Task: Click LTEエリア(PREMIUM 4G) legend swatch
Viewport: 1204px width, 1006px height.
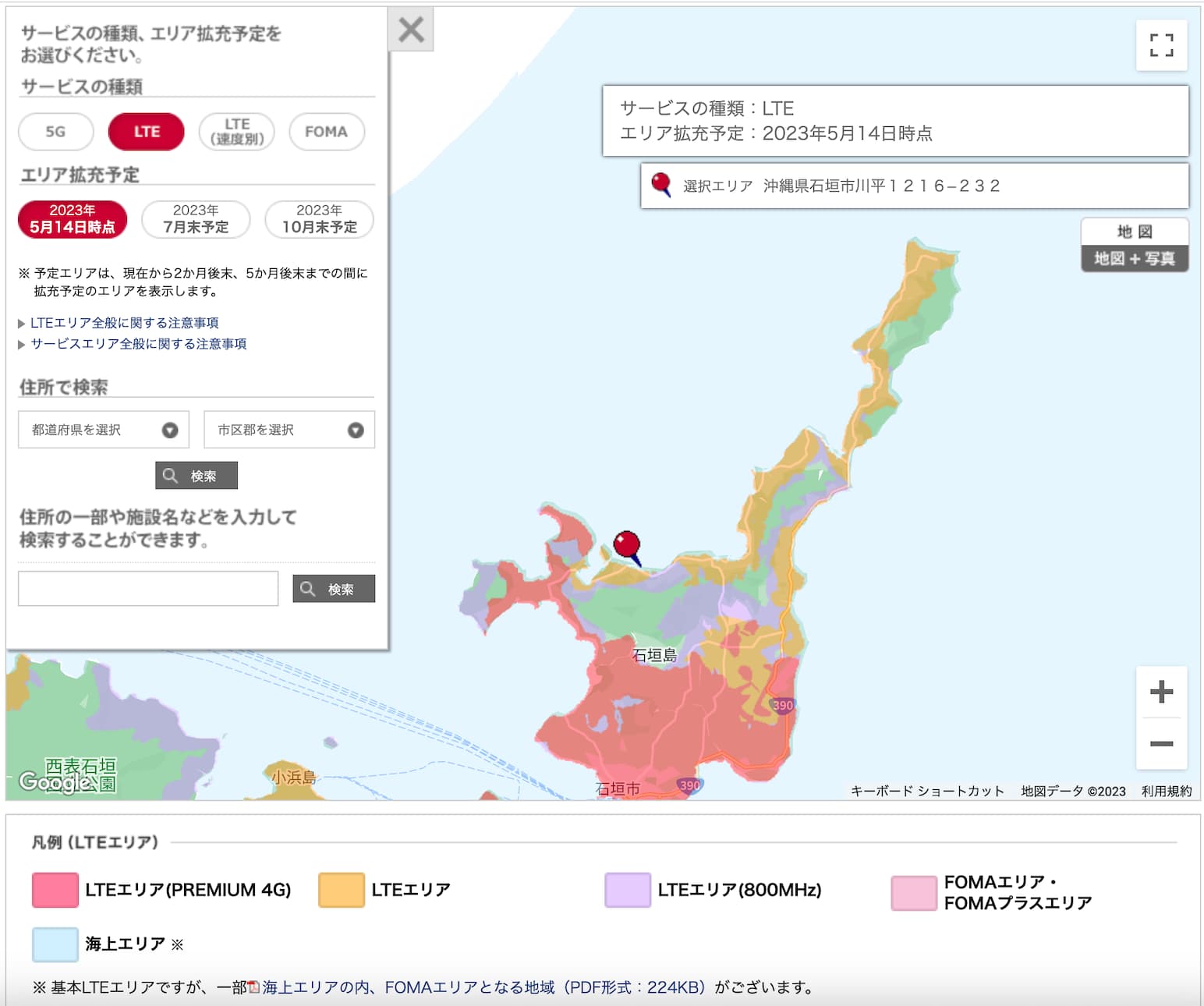Action: [x=55, y=890]
